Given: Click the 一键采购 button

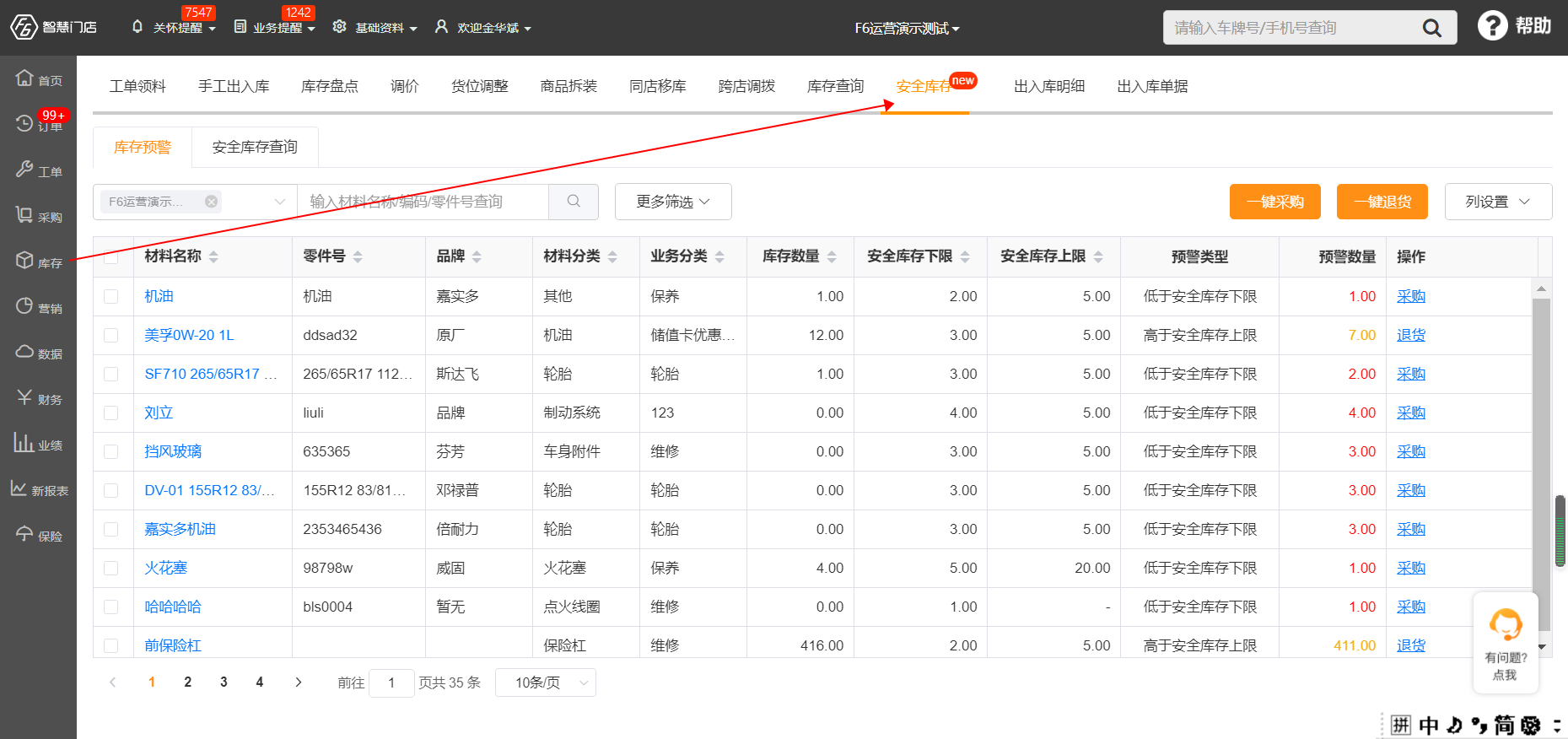Looking at the screenshot, I should (1275, 202).
